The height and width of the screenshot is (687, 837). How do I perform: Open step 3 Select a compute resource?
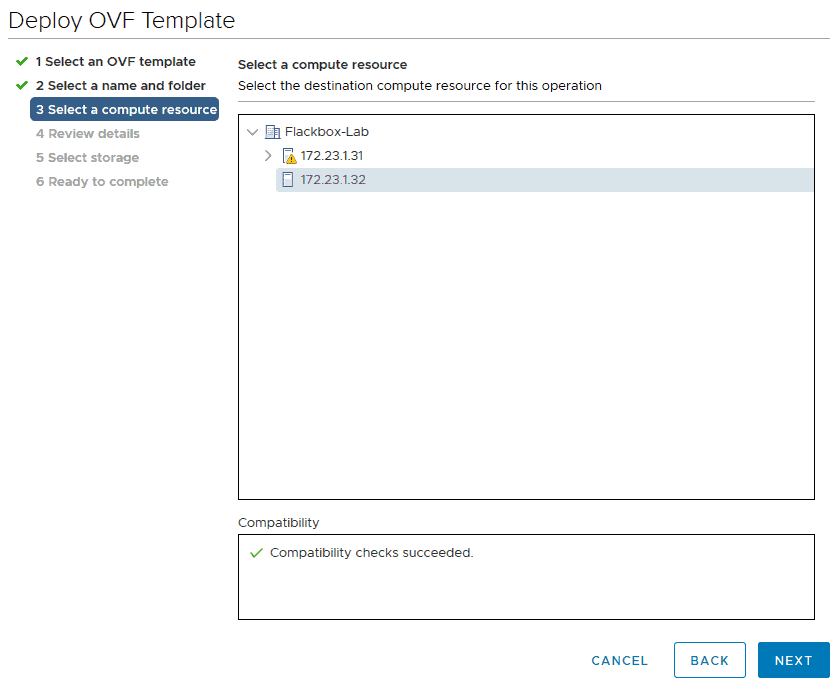(x=124, y=109)
